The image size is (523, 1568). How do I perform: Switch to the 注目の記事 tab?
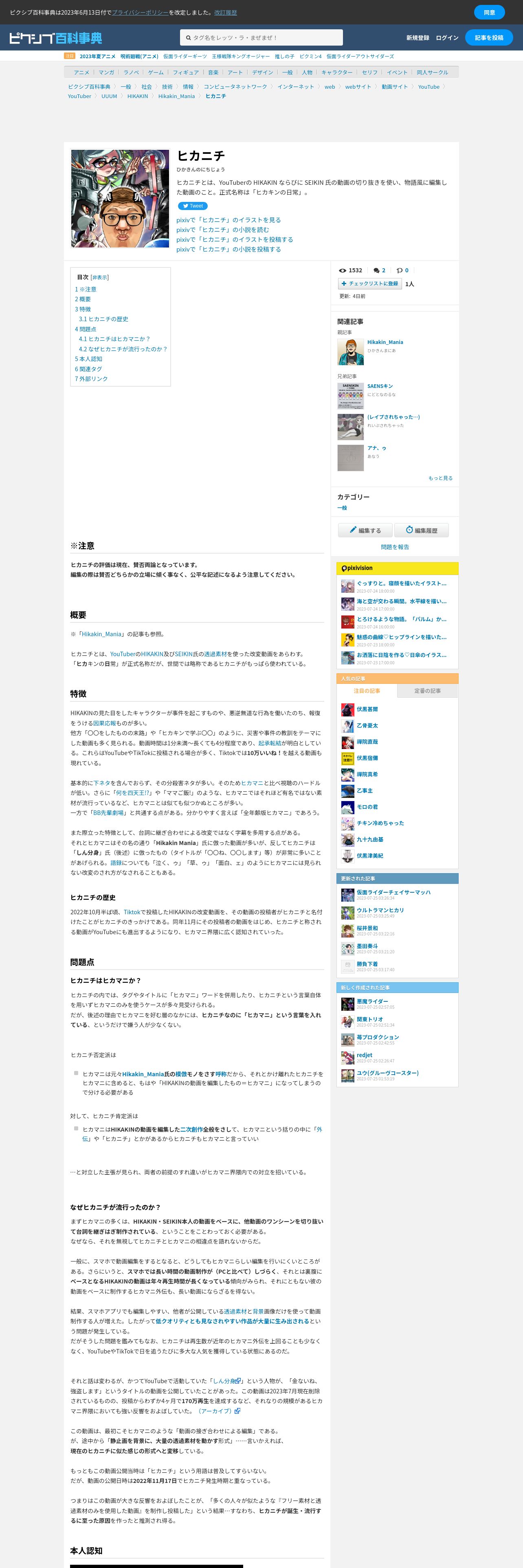coord(367,691)
